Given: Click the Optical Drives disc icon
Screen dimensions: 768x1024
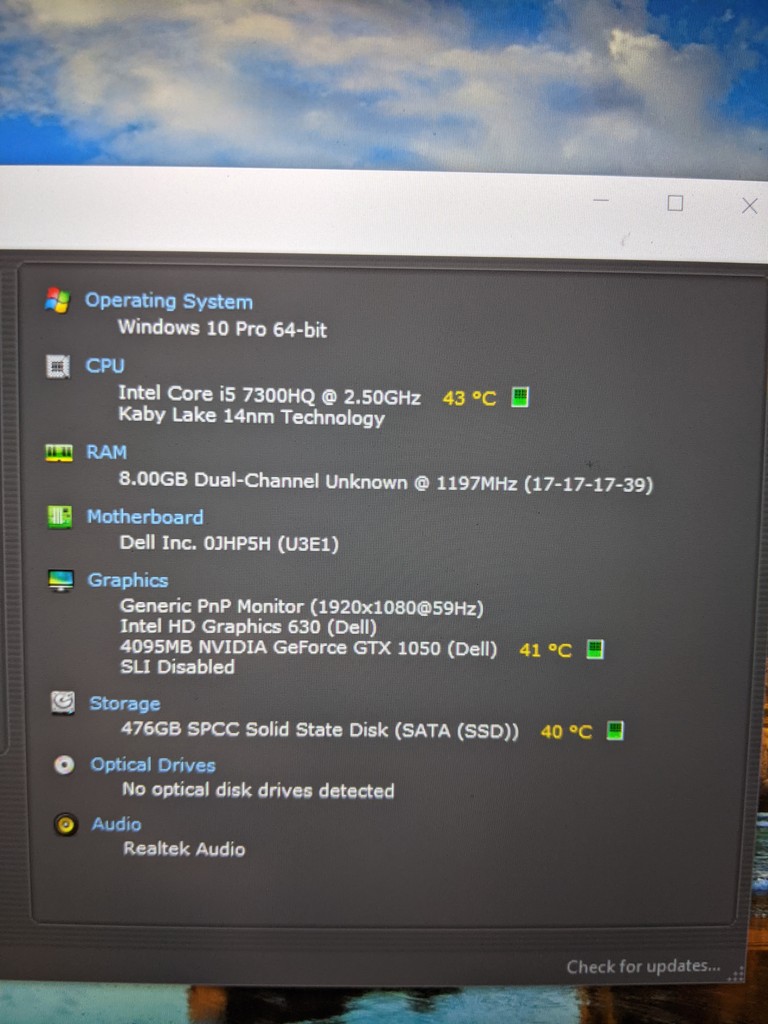Looking at the screenshot, I should point(64,764).
